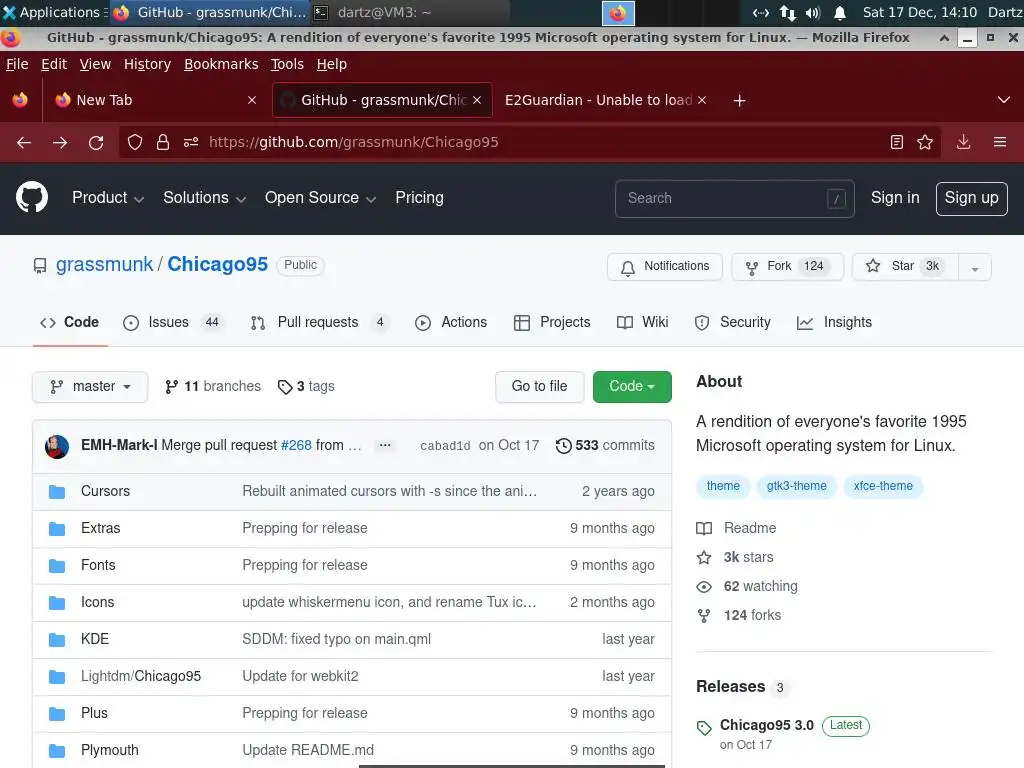Reload the page with the refresh icon
Image resolution: width=1024 pixels, height=768 pixels.
coord(96,142)
